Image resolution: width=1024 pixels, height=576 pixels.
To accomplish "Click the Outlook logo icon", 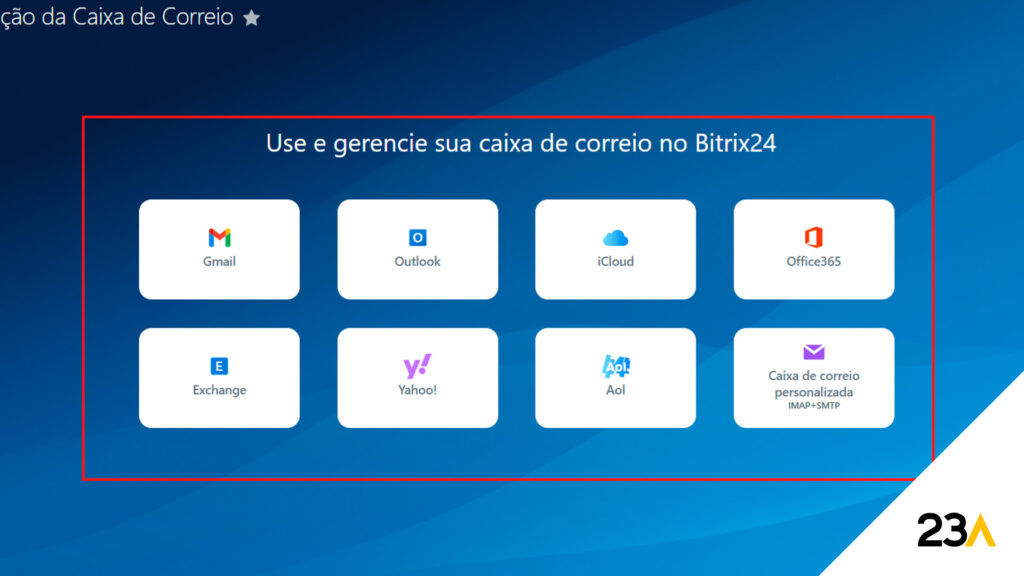I will click(x=417, y=238).
